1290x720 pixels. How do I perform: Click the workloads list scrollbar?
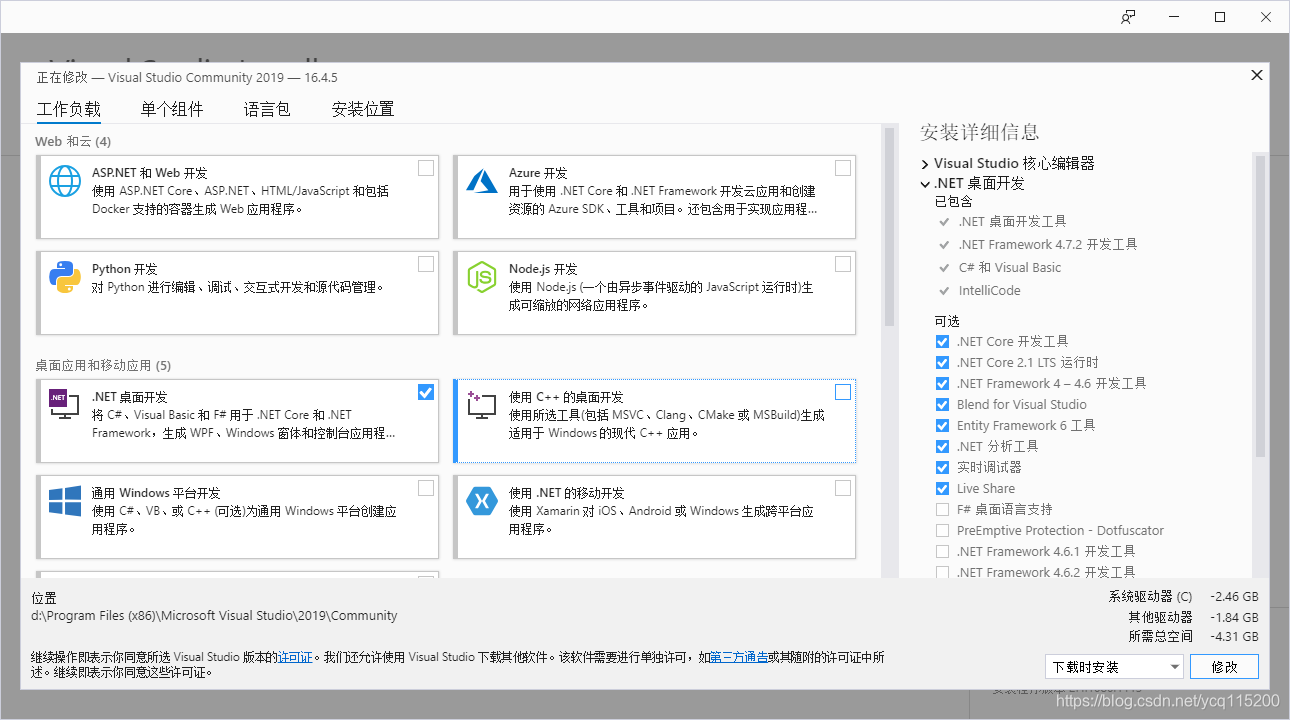click(889, 225)
